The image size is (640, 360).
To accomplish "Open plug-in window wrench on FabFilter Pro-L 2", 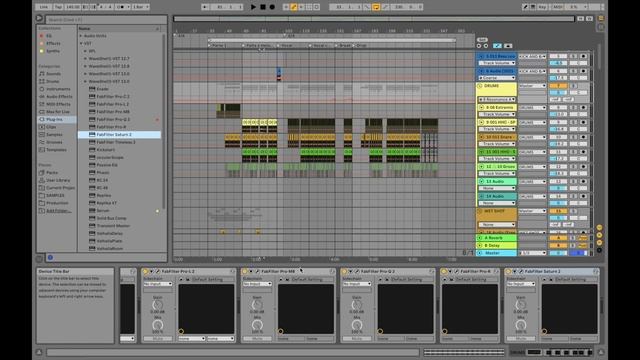I will (158, 271).
